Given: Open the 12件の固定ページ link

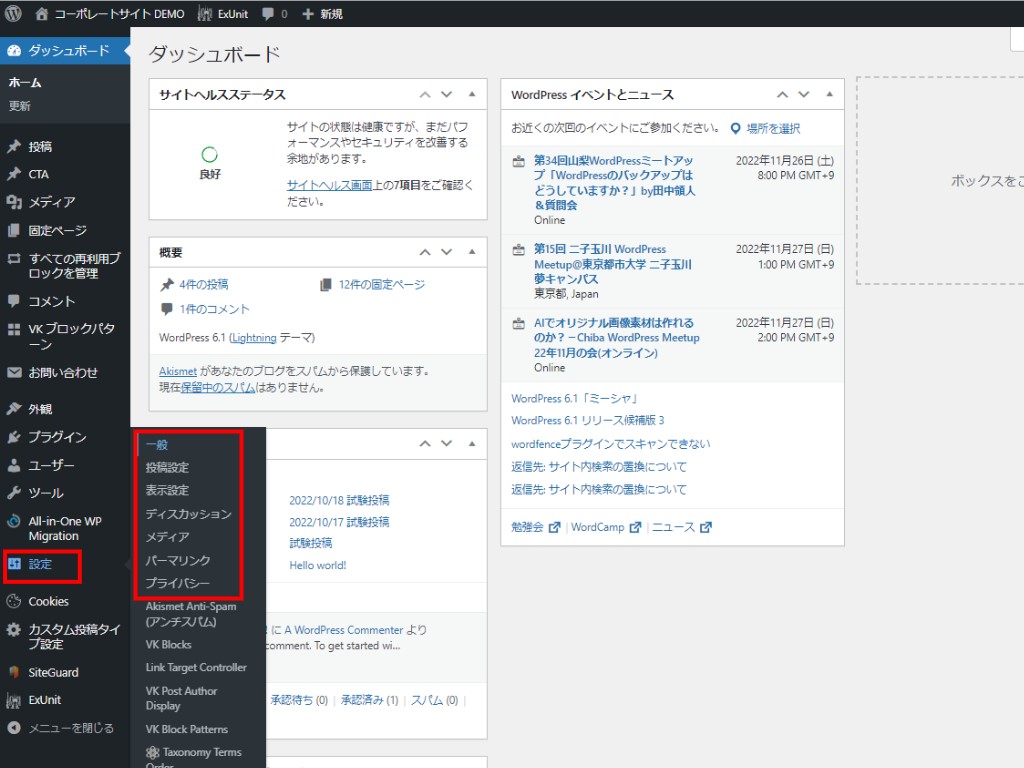Looking at the screenshot, I should [381, 285].
